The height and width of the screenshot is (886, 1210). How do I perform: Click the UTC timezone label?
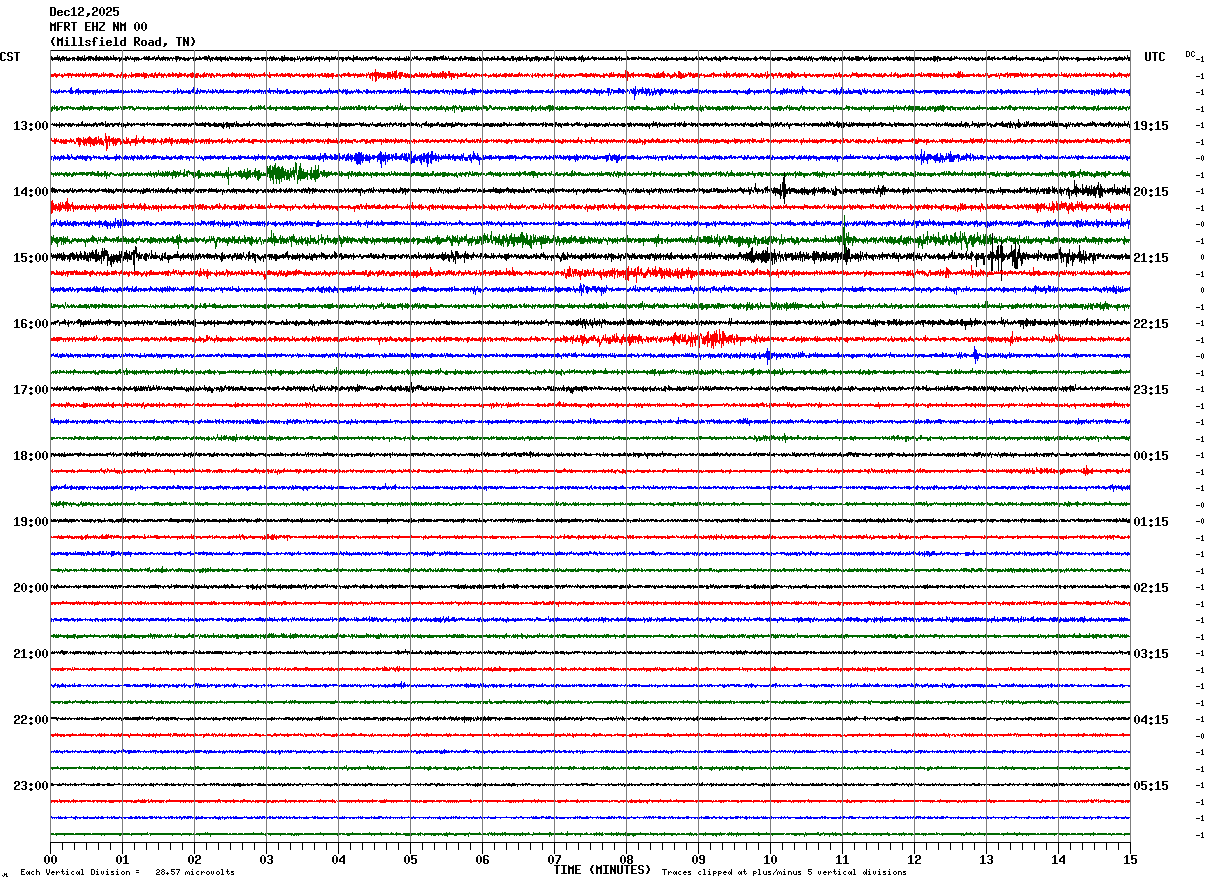1155,57
